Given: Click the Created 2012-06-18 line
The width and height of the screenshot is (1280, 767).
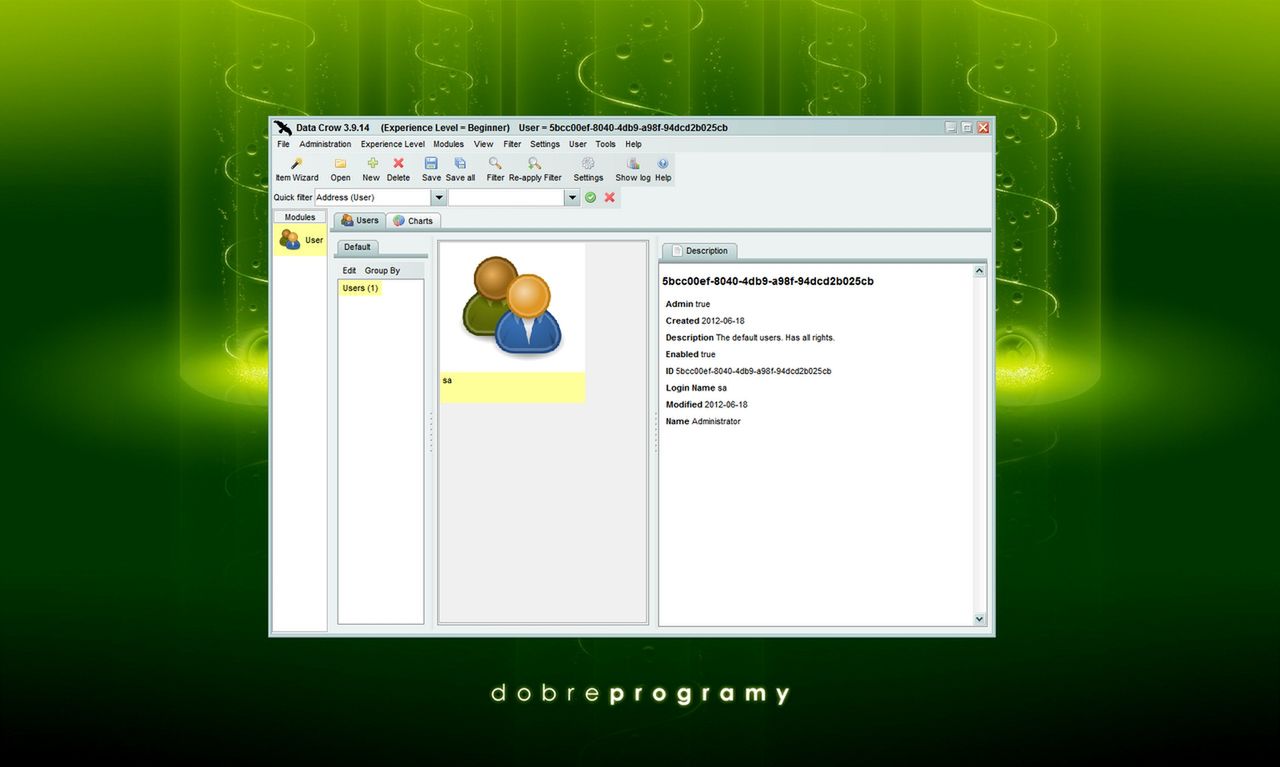Looking at the screenshot, I should (x=705, y=321).
